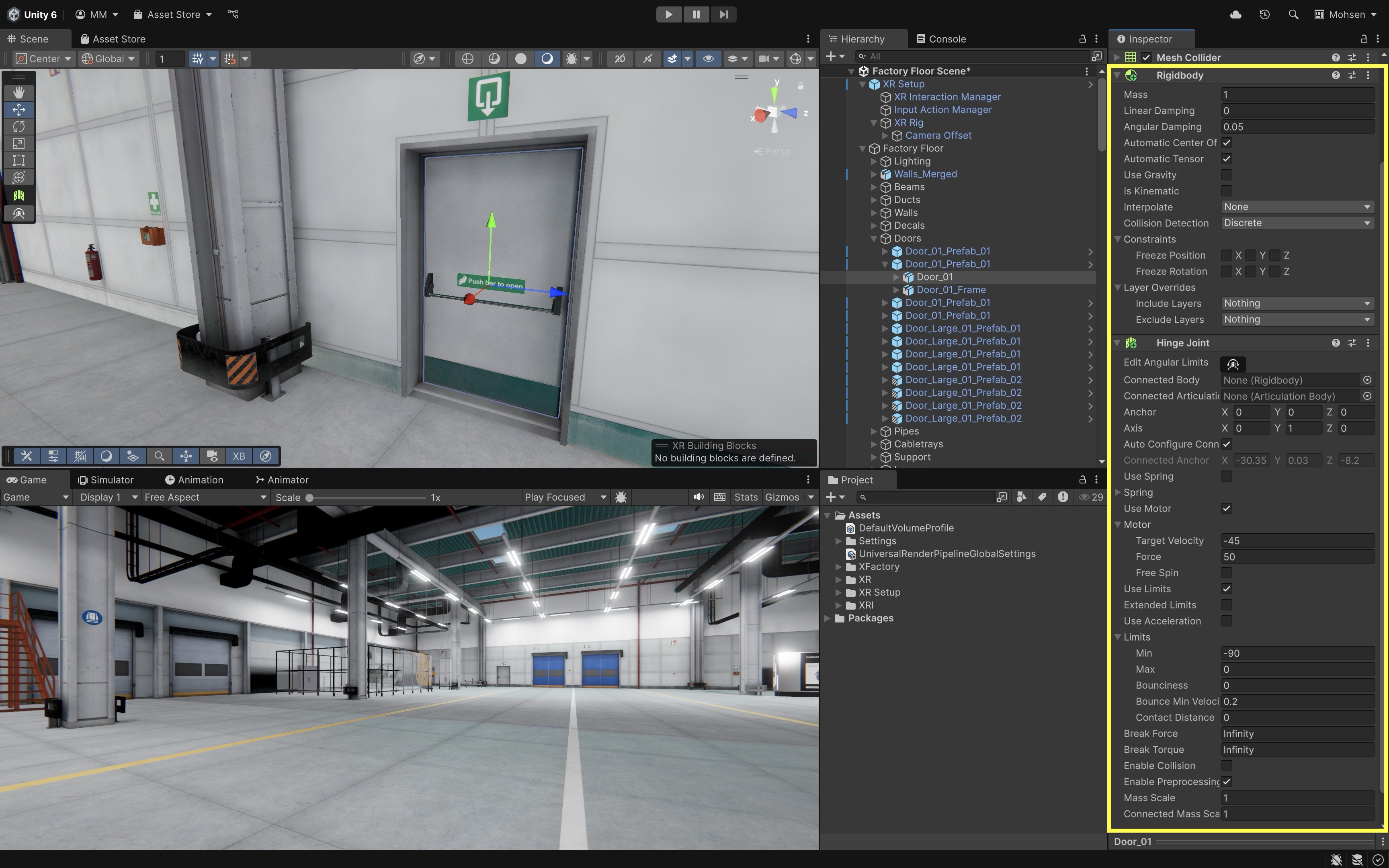Open the Free Aspect dropdown
Viewport: 1389px width, 868px height.
205,497
